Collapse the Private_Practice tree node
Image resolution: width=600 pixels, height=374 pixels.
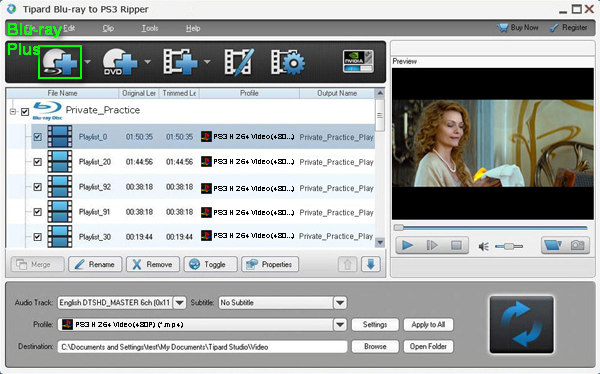tap(13, 112)
